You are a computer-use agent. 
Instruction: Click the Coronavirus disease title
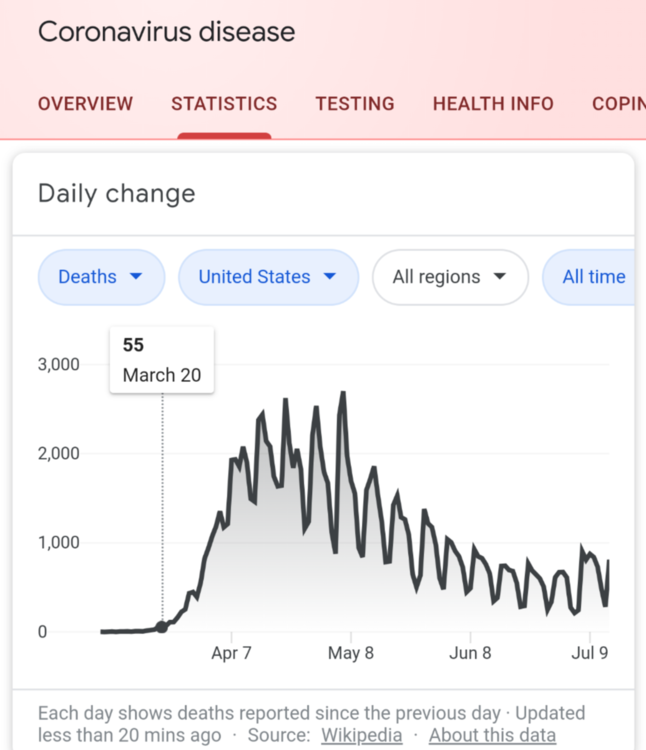pos(166,32)
